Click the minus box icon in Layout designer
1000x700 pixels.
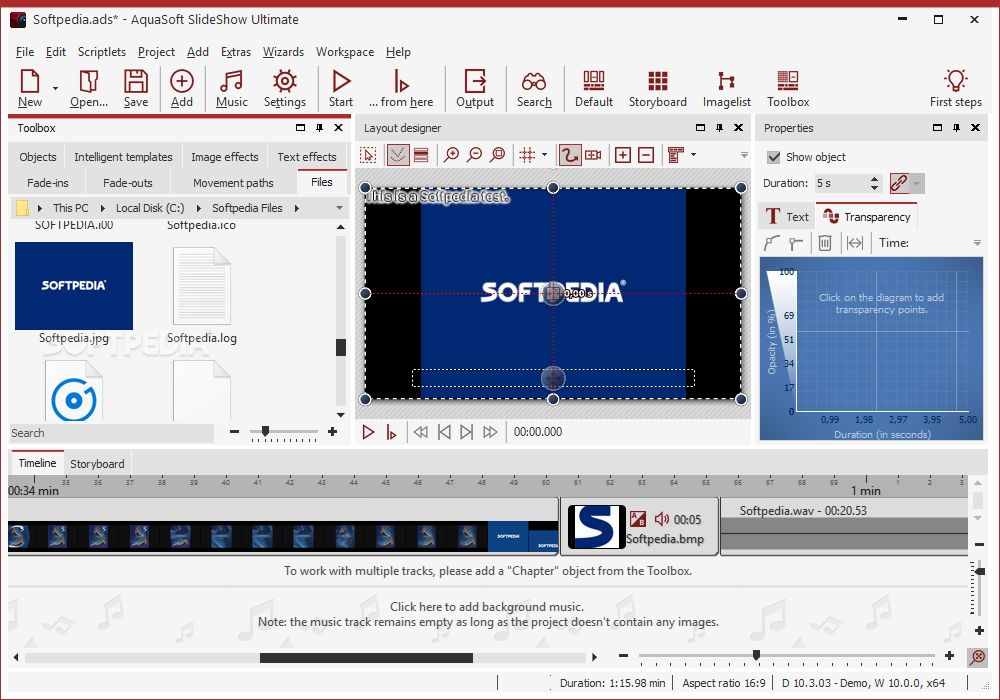(646, 154)
